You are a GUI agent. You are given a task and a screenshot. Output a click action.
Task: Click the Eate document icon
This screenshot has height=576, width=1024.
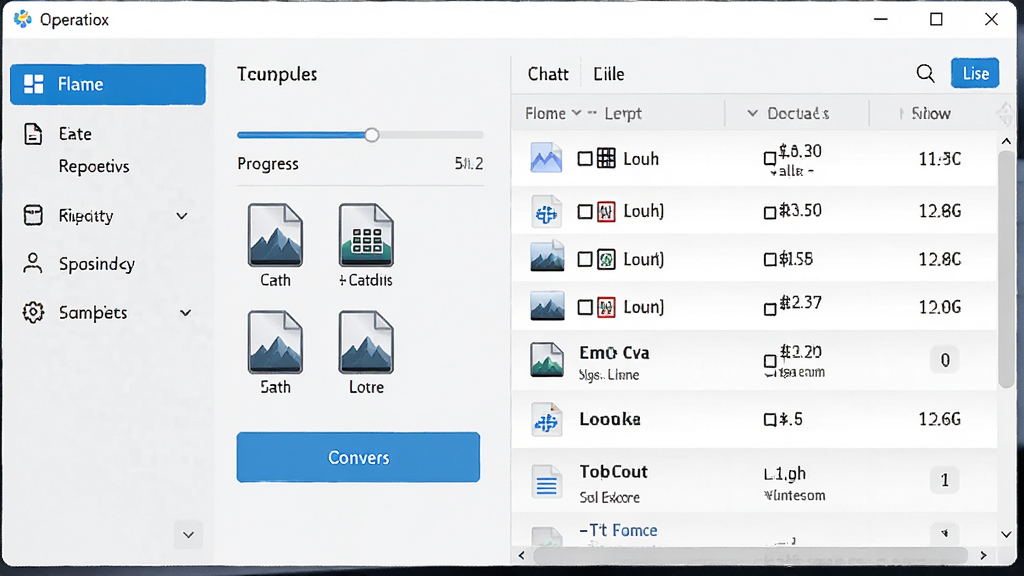(33, 134)
